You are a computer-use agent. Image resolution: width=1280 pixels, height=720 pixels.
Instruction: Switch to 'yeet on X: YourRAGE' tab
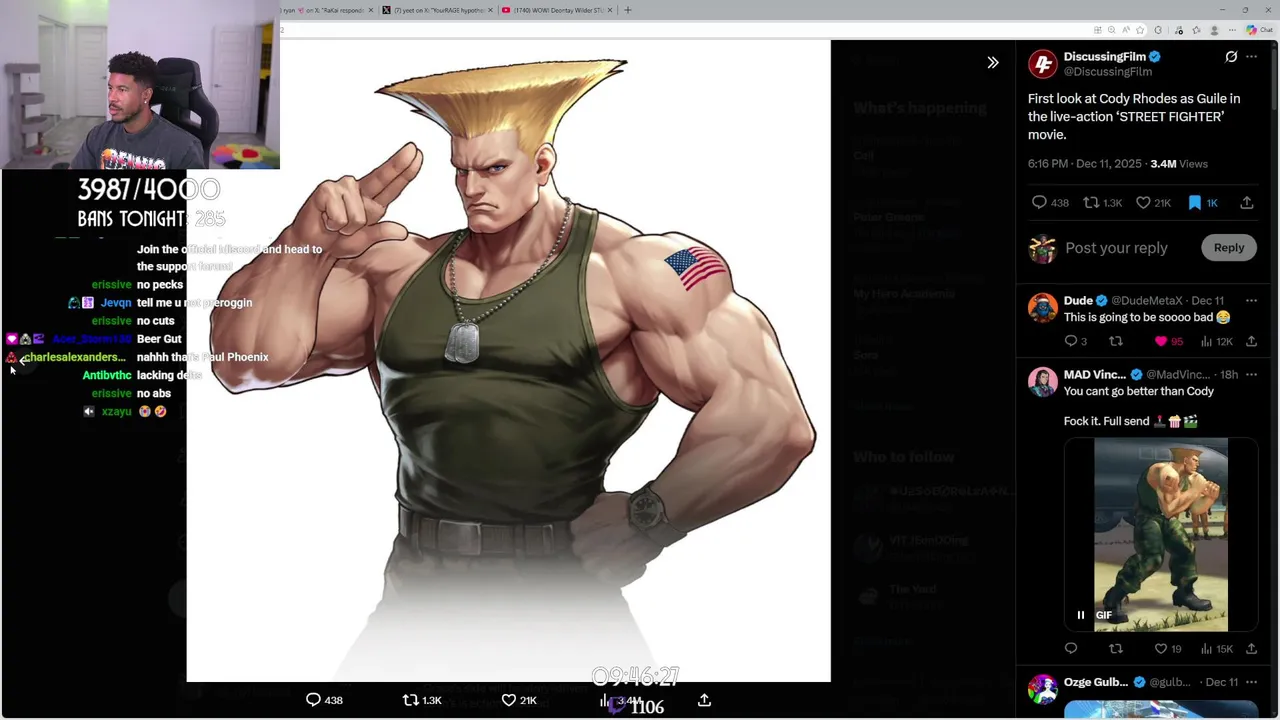(x=438, y=10)
